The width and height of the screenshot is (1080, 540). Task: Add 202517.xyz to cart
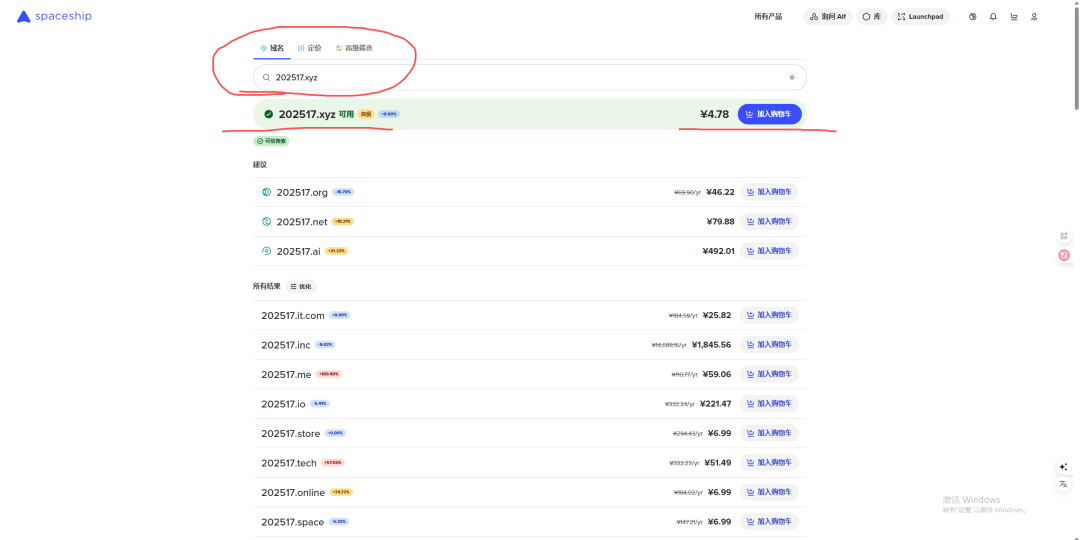click(x=769, y=114)
